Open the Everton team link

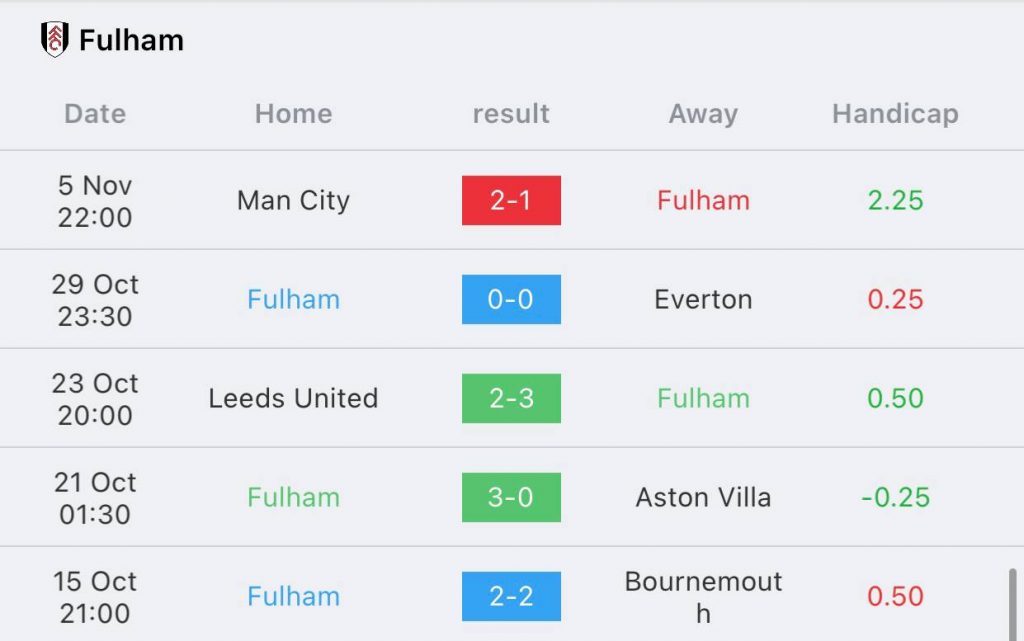click(x=703, y=299)
